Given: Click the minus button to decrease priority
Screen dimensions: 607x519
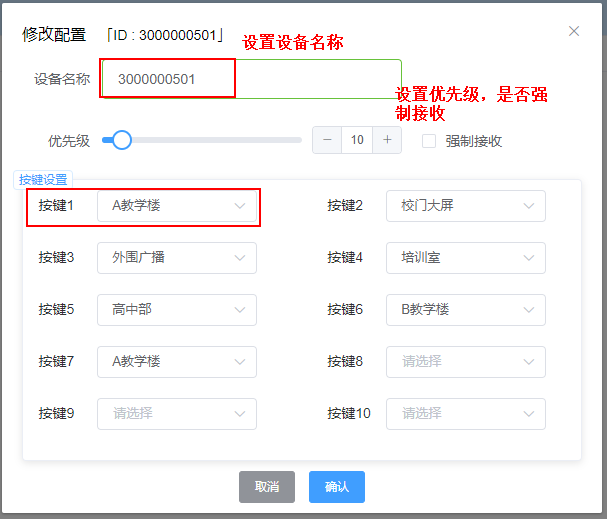Looking at the screenshot, I should pyautogui.click(x=327, y=140).
